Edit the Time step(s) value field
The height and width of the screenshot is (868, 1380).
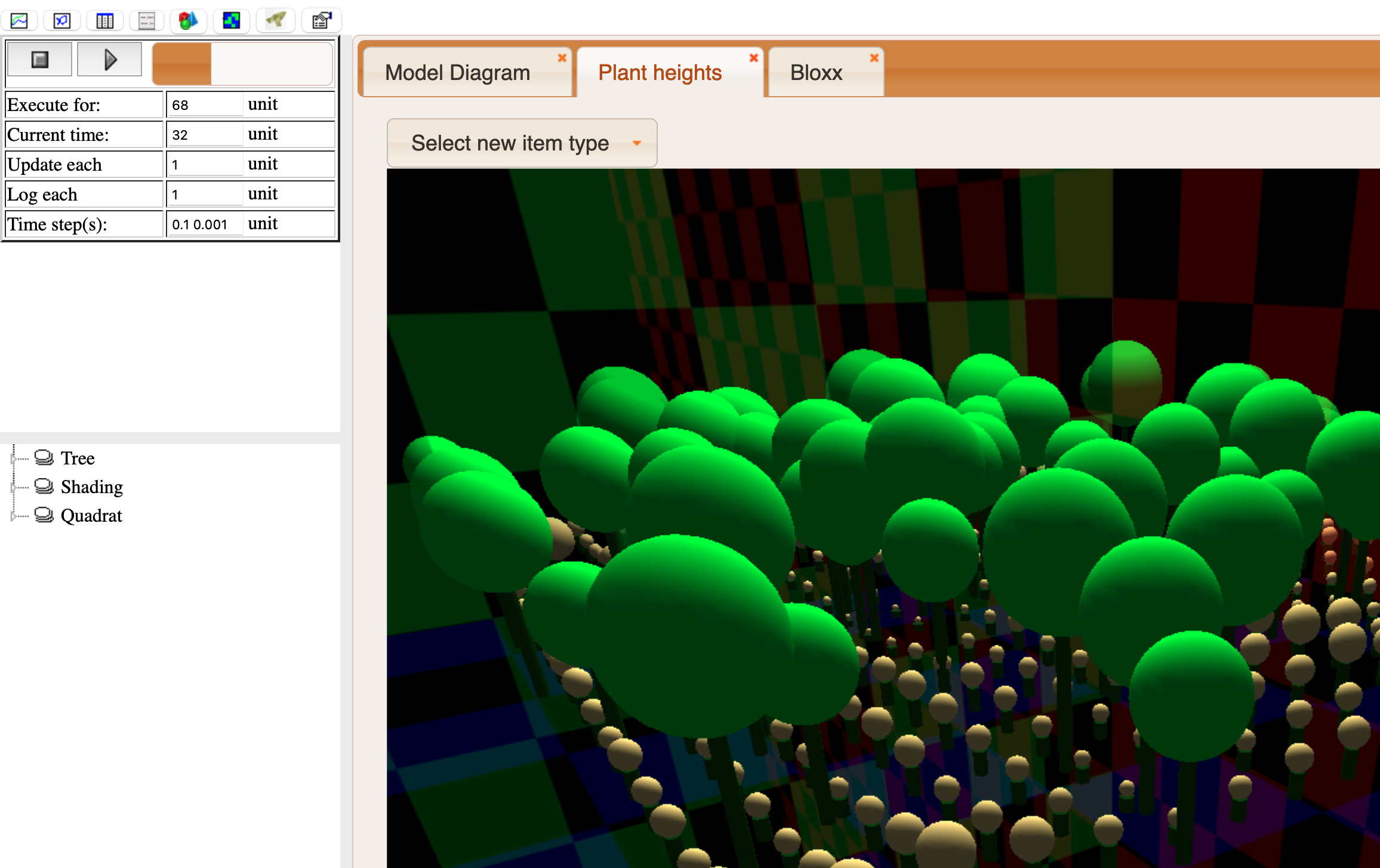(x=205, y=224)
